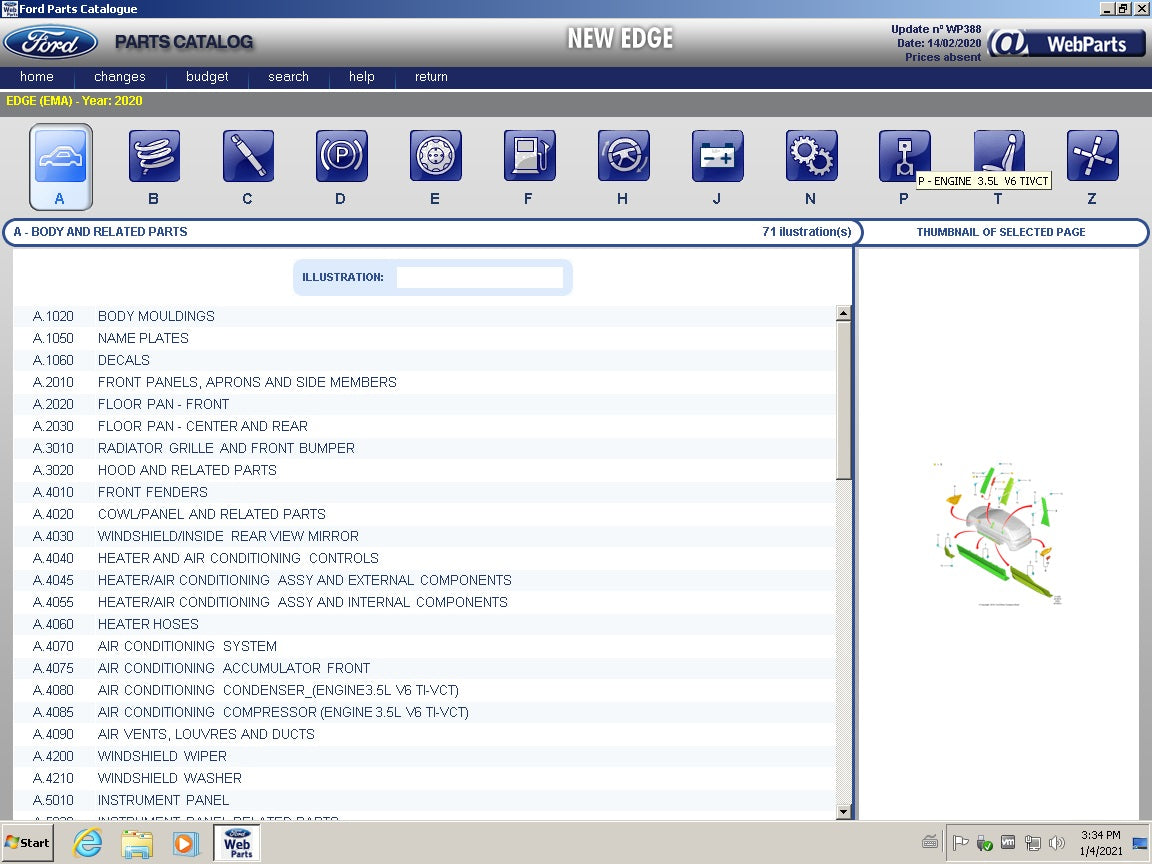Open the fuel pump category F
This screenshot has height=864, width=1152.
(529, 157)
